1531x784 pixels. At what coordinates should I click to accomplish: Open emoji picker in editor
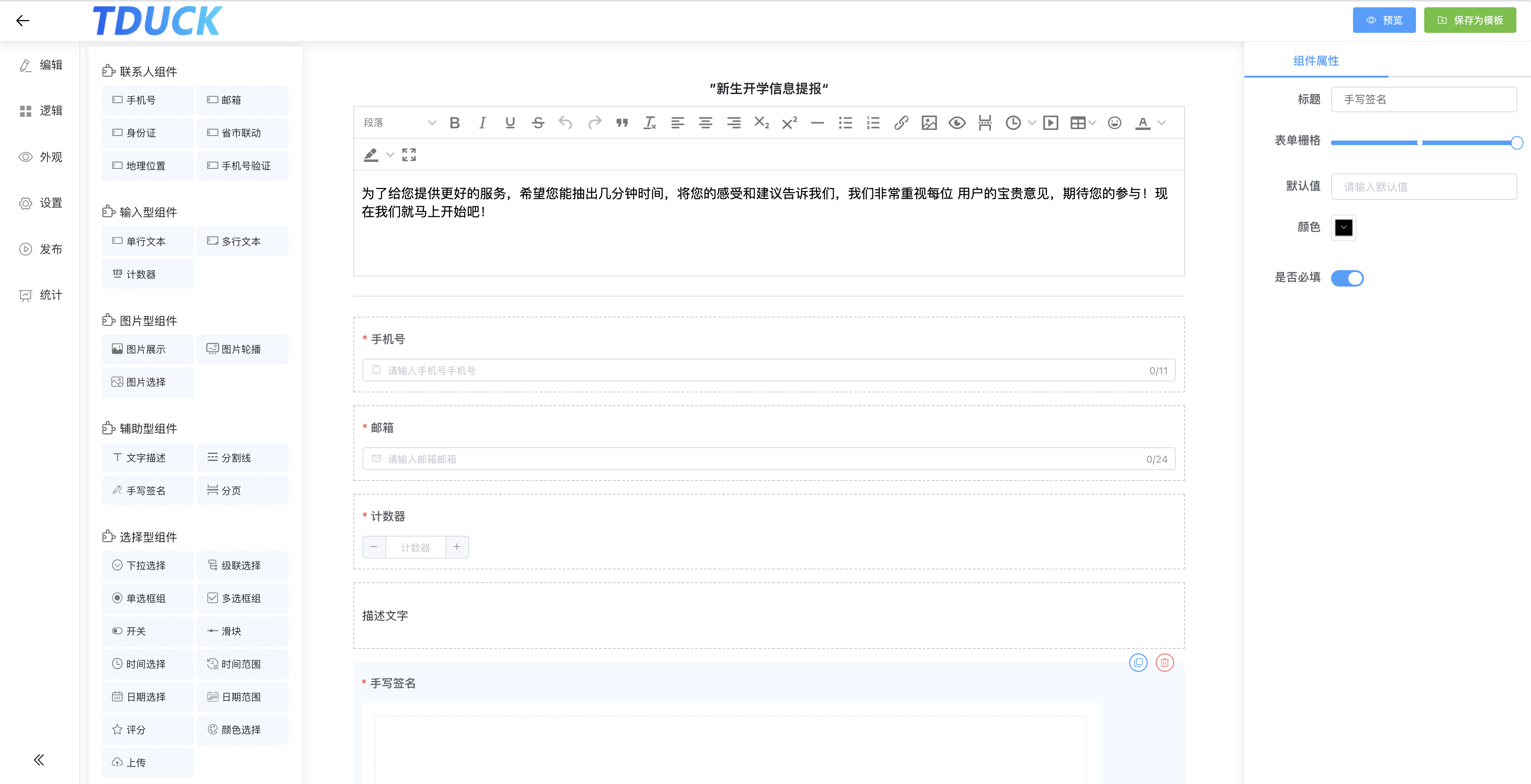coord(1114,123)
